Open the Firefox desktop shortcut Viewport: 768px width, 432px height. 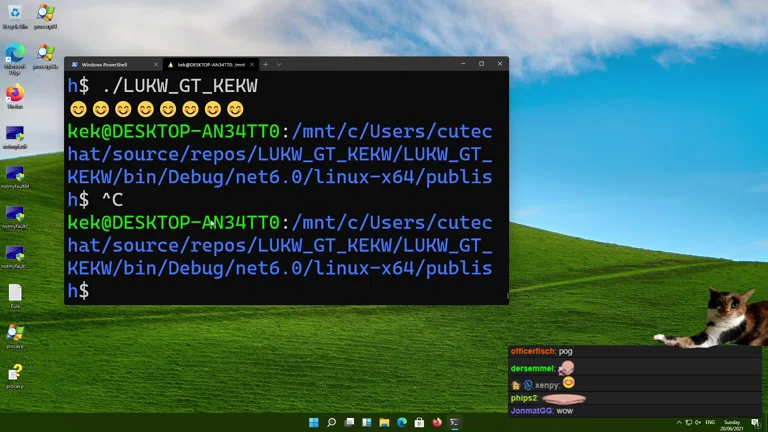(x=15, y=96)
